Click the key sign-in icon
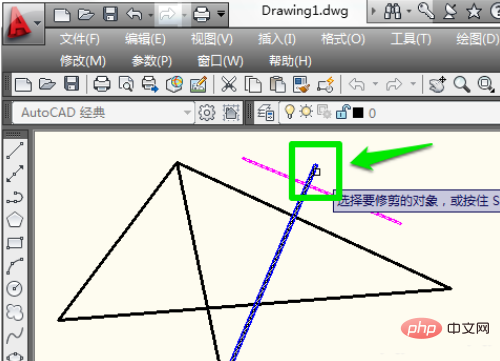The height and width of the screenshot is (361, 500). 426,11
